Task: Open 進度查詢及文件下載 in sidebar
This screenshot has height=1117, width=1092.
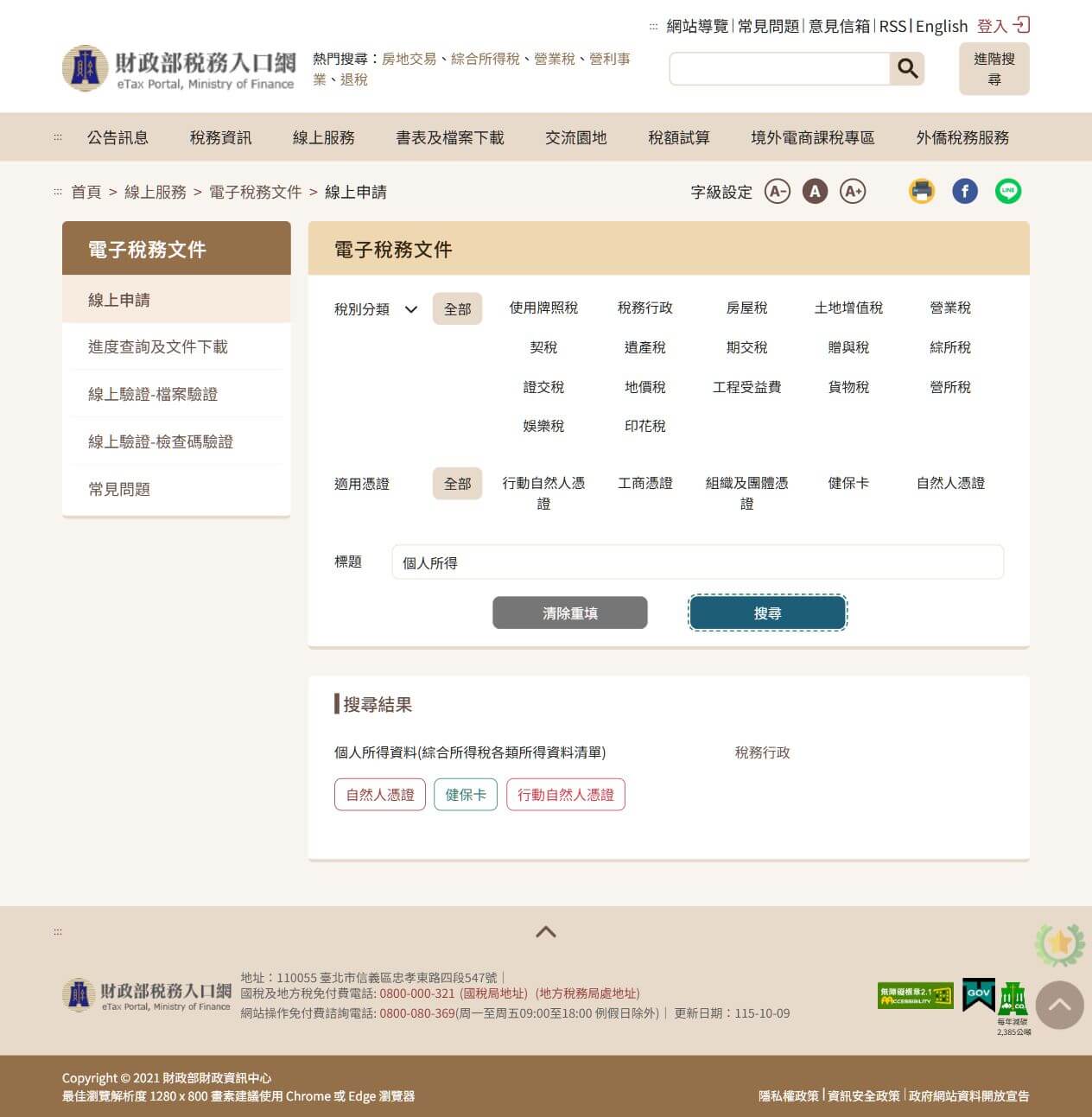Action: 176,346
